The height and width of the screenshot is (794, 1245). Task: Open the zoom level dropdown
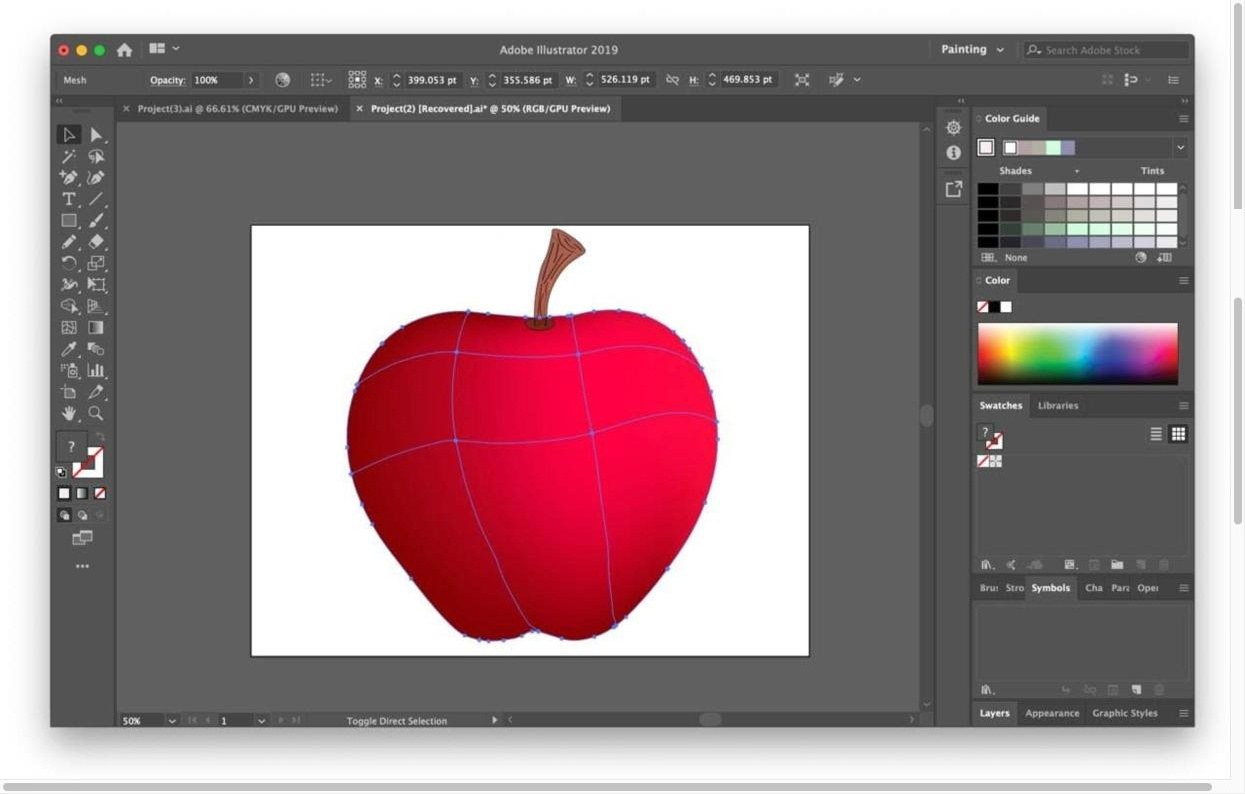click(172, 720)
